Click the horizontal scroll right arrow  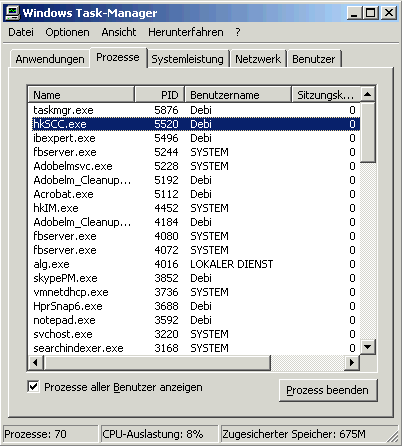coord(351,362)
